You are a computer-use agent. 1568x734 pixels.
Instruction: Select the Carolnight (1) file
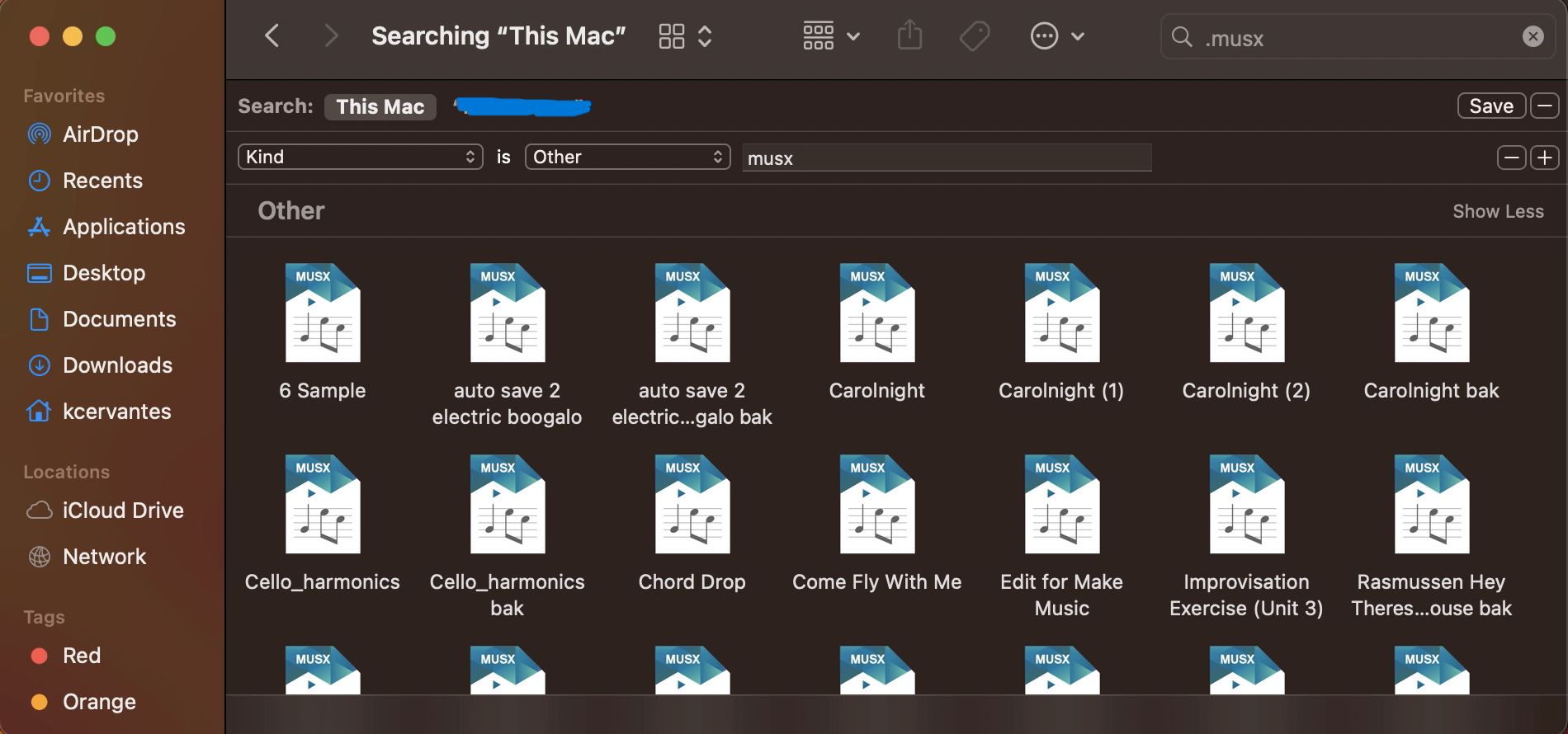pos(1062,313)
